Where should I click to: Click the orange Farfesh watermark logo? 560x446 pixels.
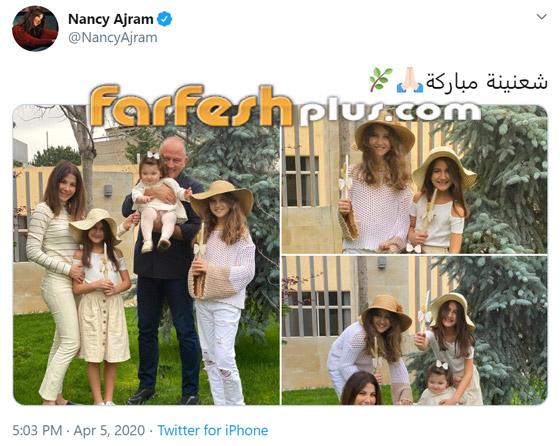pyautogui.click(x=191, y=106)
